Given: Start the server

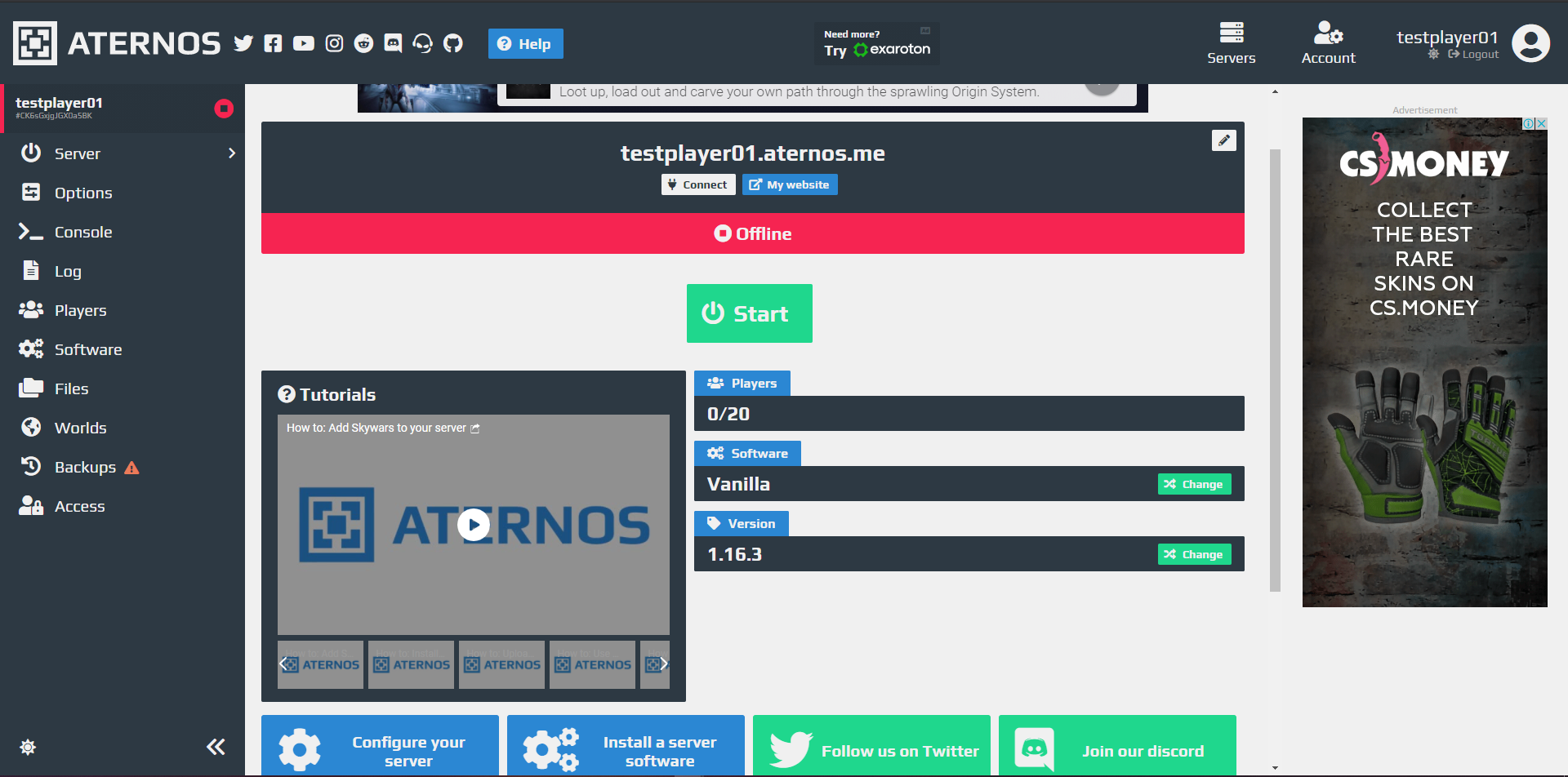Looking at the screenshot, I should tap(750, 313).
